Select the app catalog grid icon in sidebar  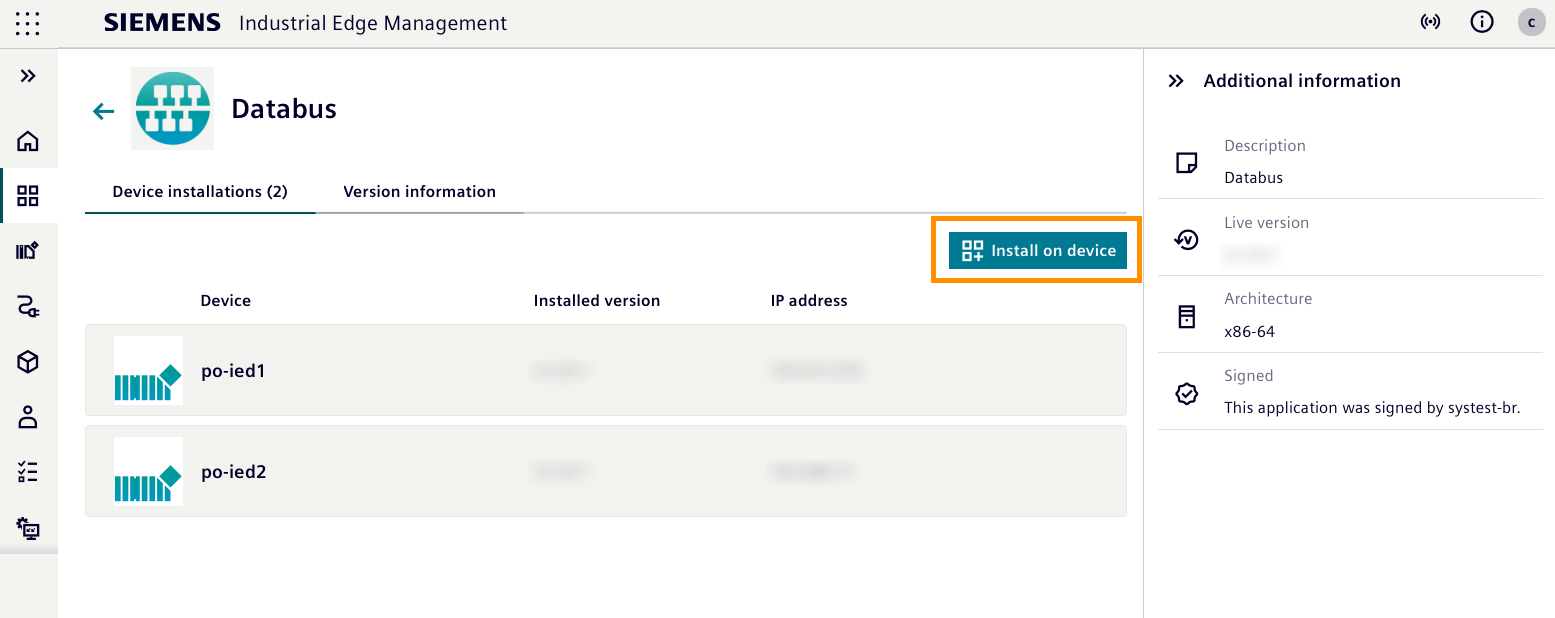(29, 196)
